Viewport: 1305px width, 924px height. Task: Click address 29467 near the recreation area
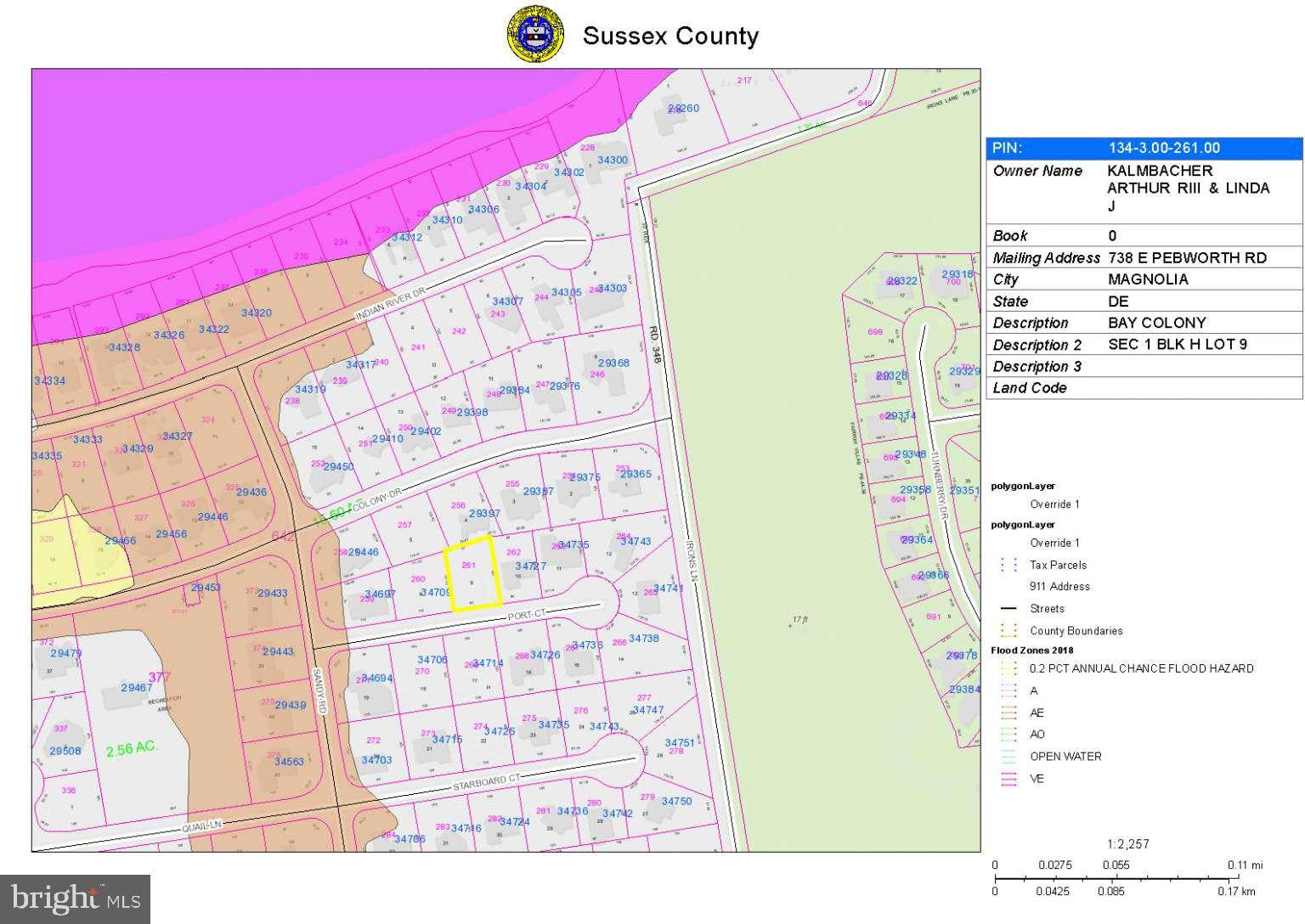click(137, 688)
